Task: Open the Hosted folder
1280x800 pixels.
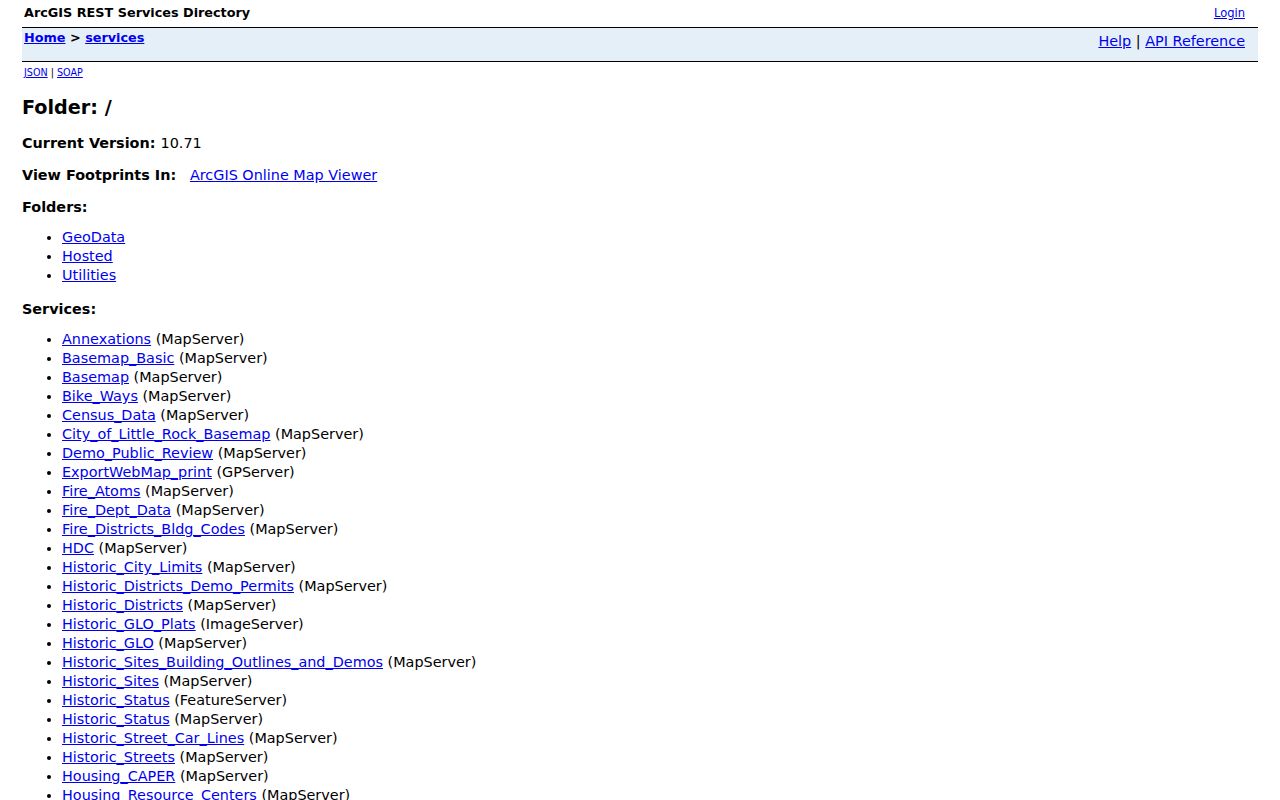Action: pyautogui.click(x=87, y=256)
